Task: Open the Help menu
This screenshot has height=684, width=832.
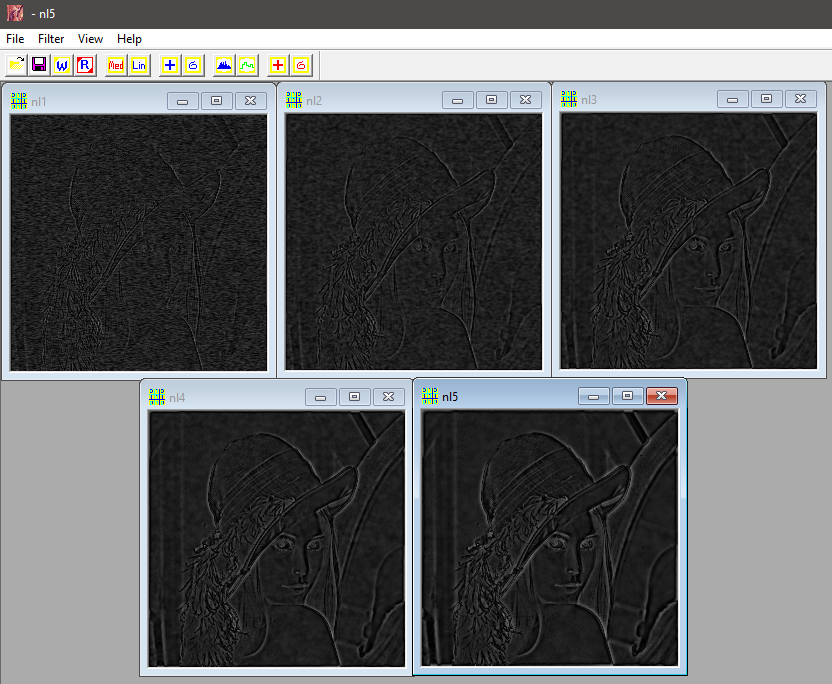Action: click(x=129, y=39)
